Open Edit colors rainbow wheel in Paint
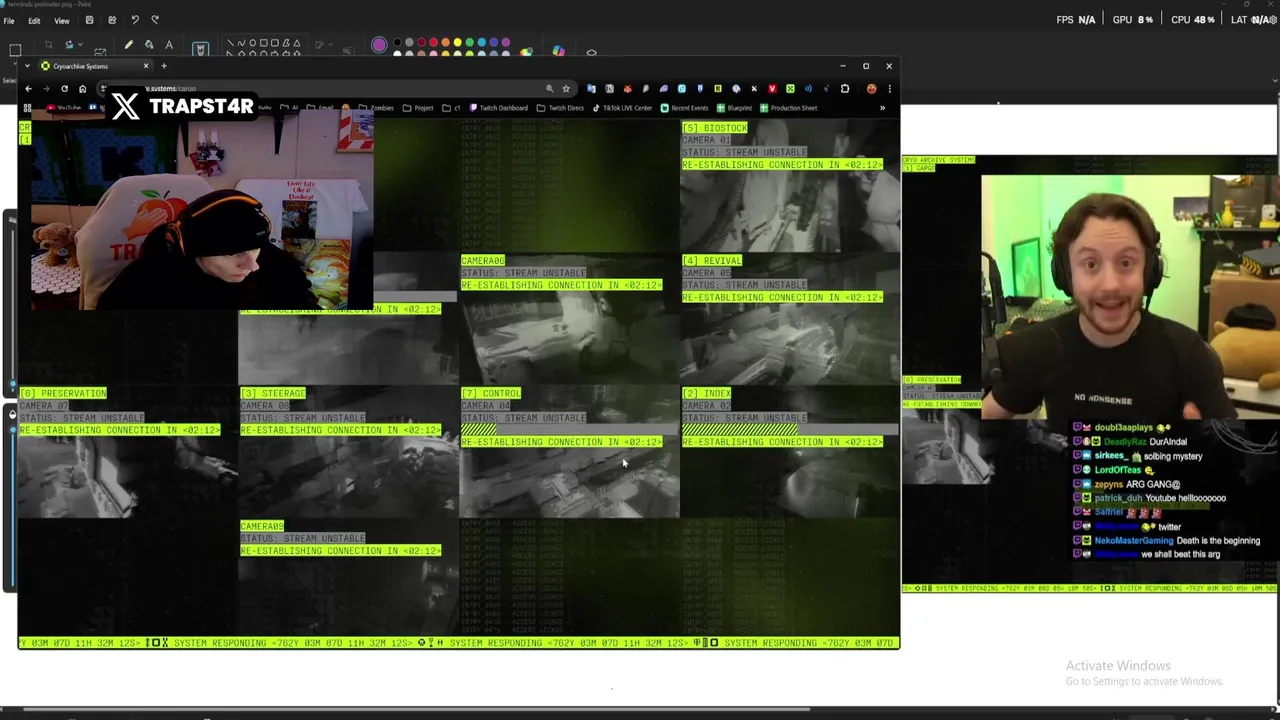 (526, 52)
